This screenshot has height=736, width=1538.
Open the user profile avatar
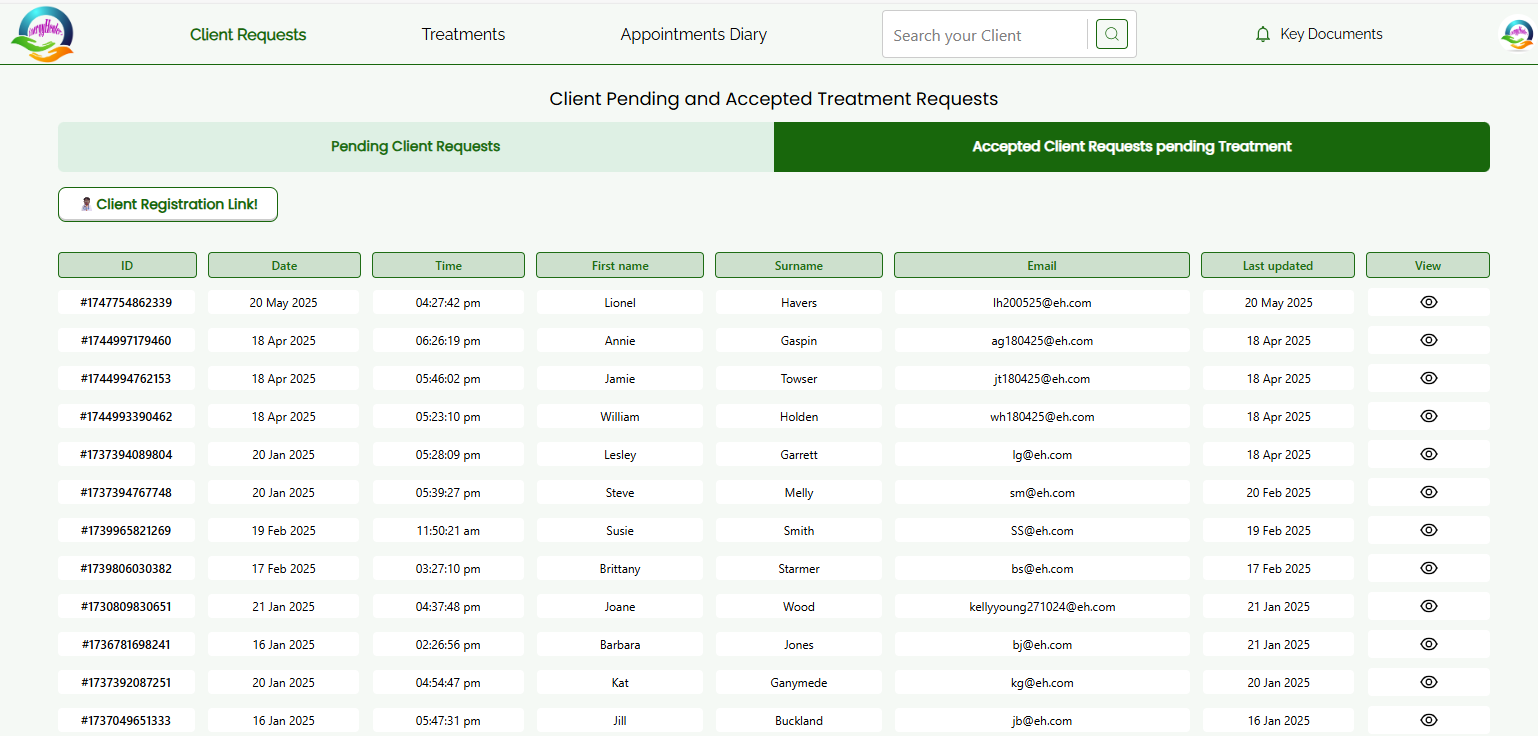coord(1517,35)
